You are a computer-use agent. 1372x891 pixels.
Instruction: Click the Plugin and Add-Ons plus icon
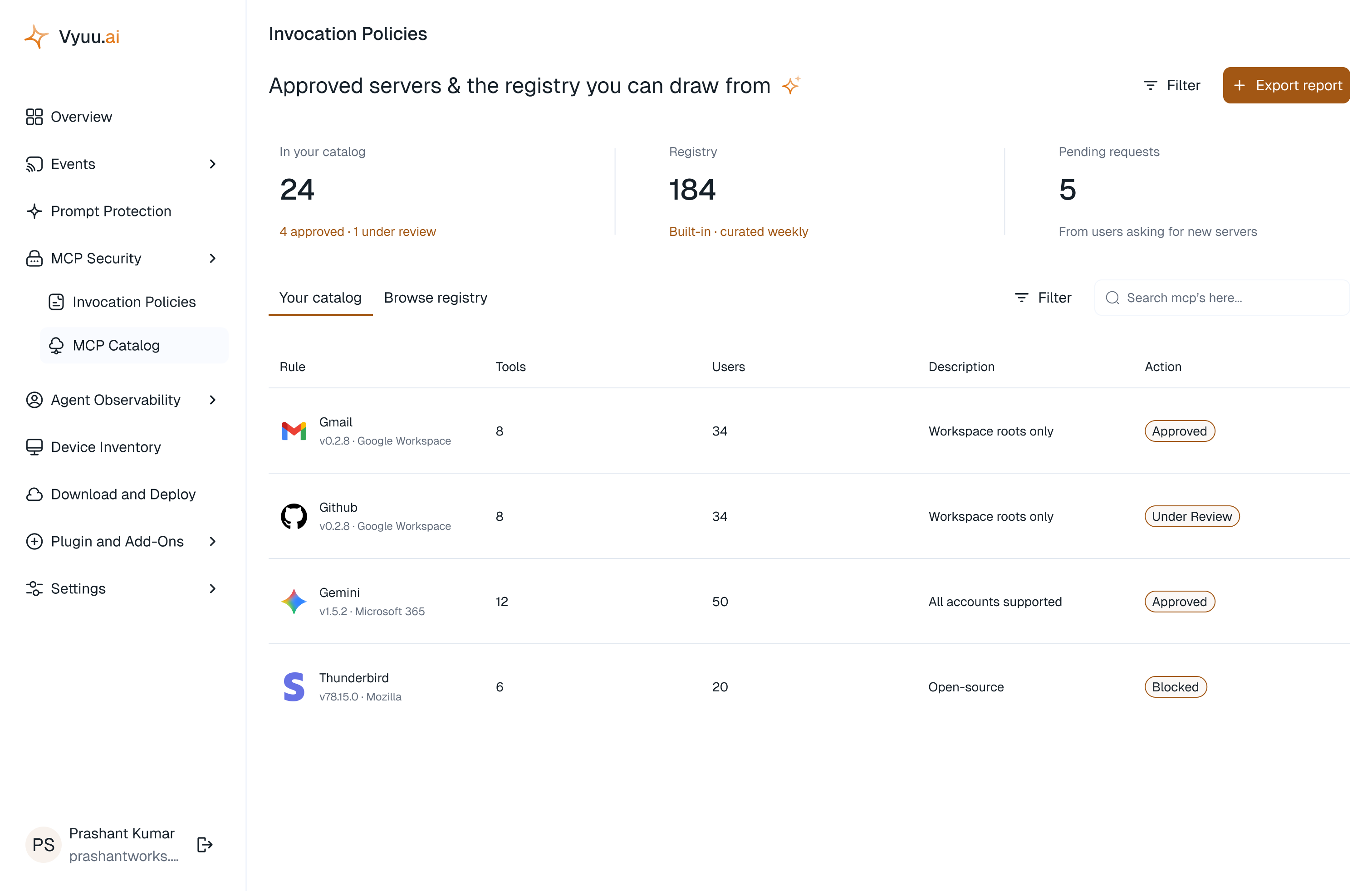[34, 541]
